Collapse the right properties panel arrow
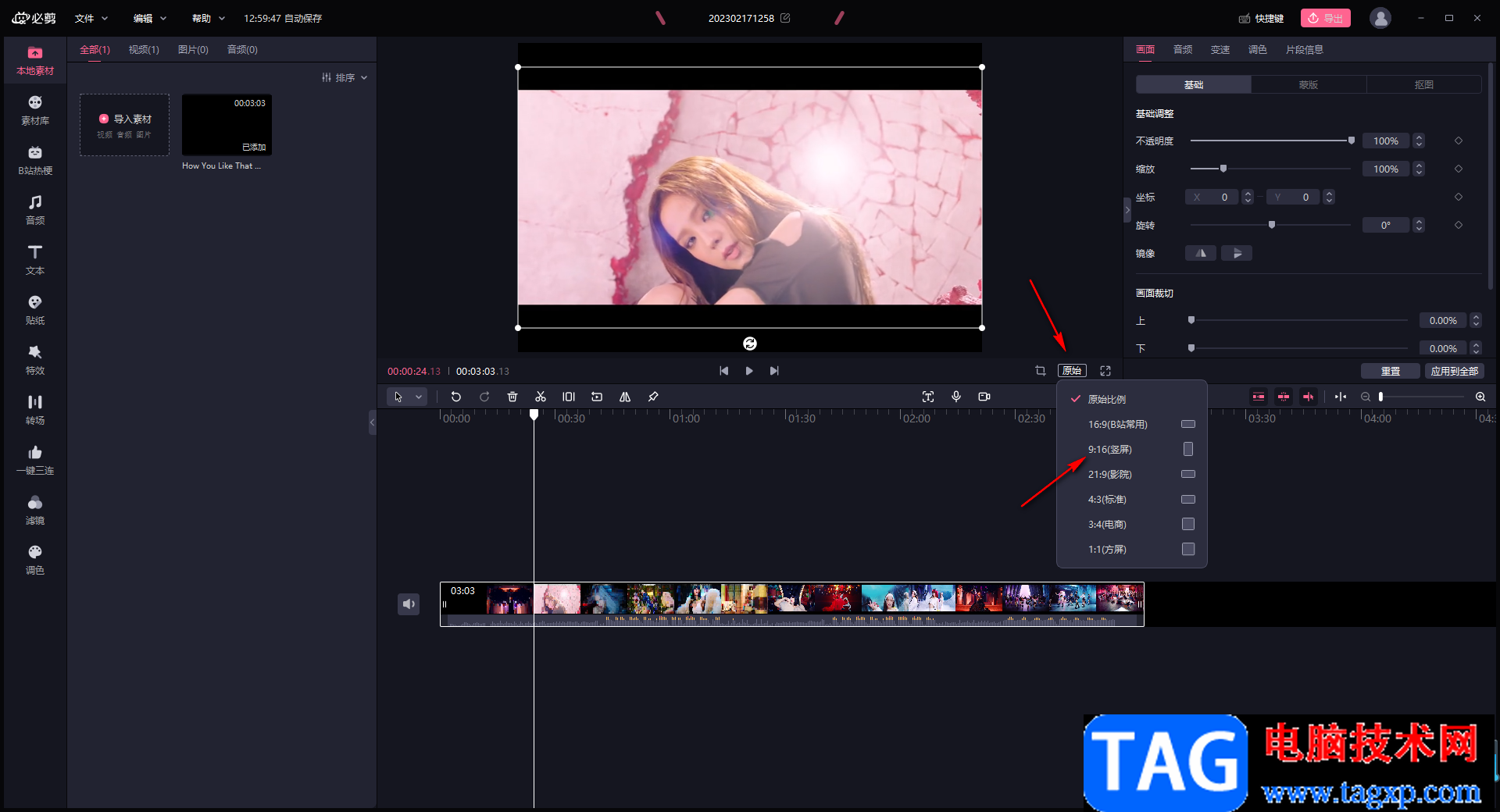Screen dimensions: 1500x812 pos(1127,210)
